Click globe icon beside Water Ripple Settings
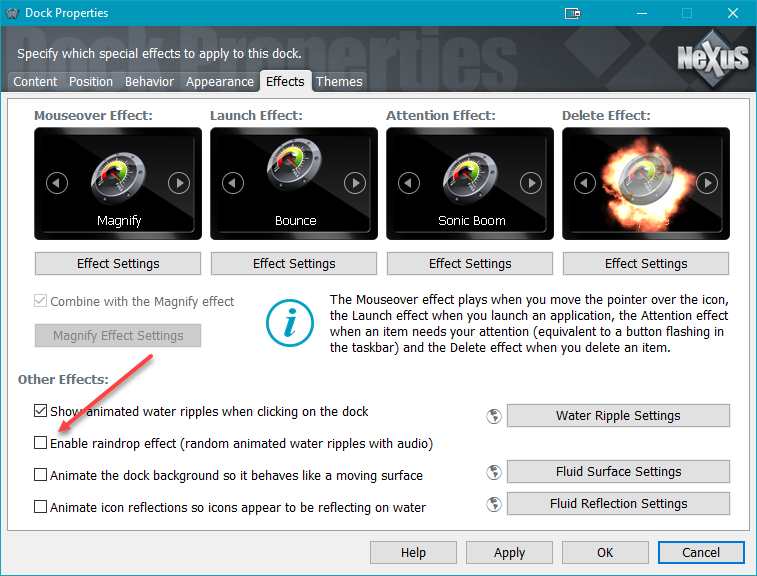 click(493, 416)
